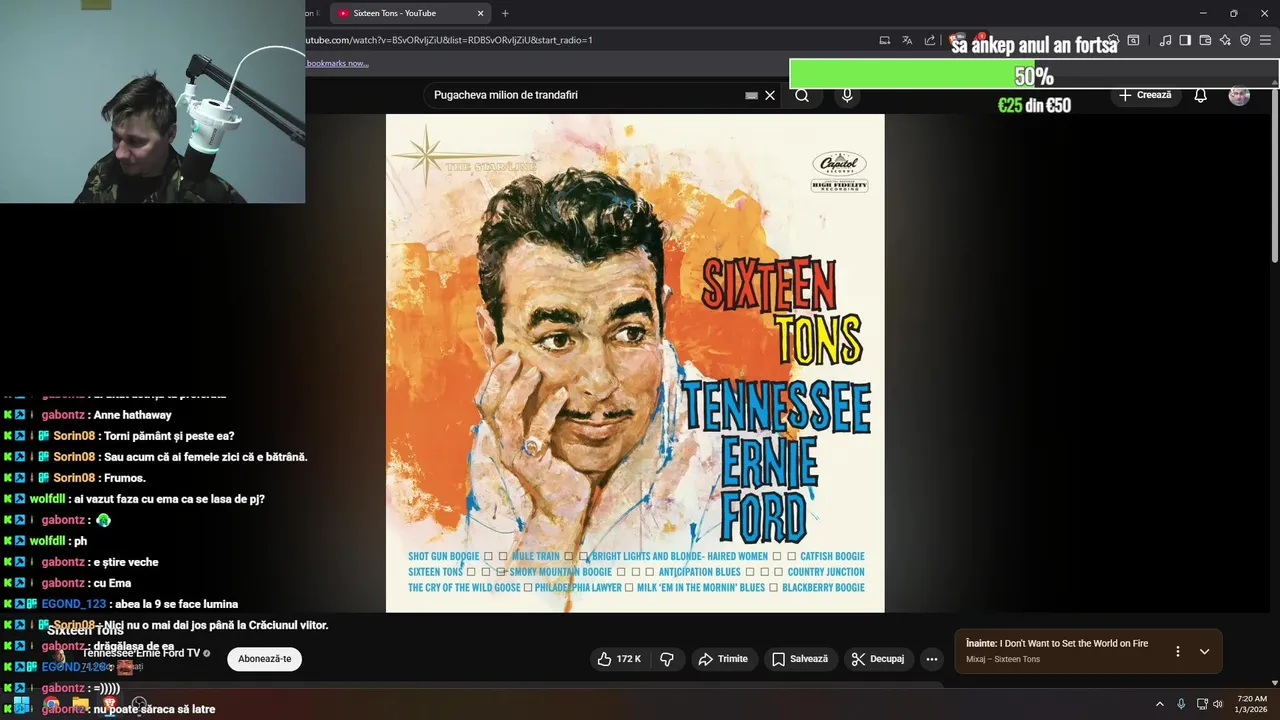Viewport: 1280px width, 720px height.
Task: Open the YouTube account avatar menu
Action: coord(1239,95)
